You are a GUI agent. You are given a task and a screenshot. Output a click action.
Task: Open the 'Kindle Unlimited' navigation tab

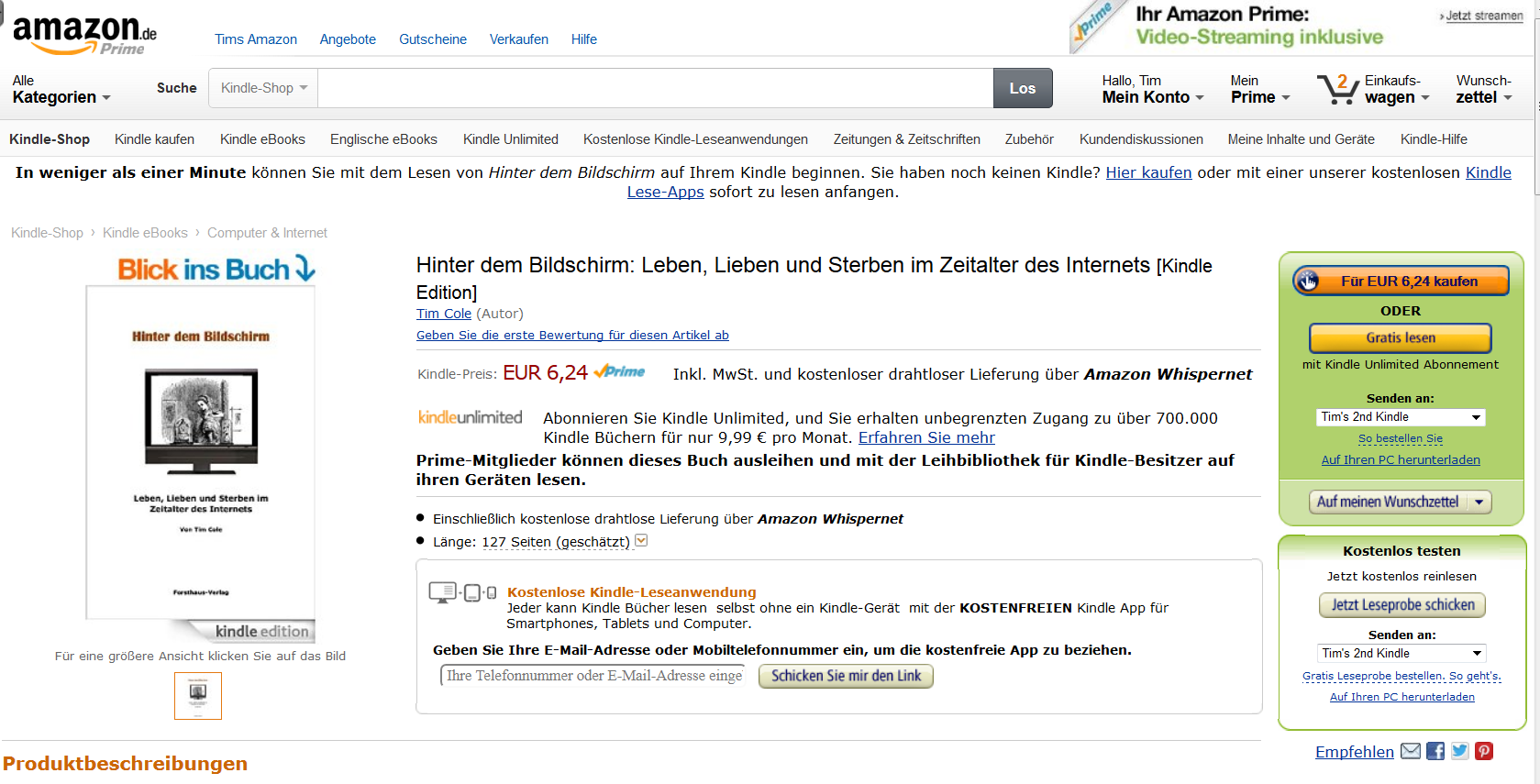(x=510, y=139)
